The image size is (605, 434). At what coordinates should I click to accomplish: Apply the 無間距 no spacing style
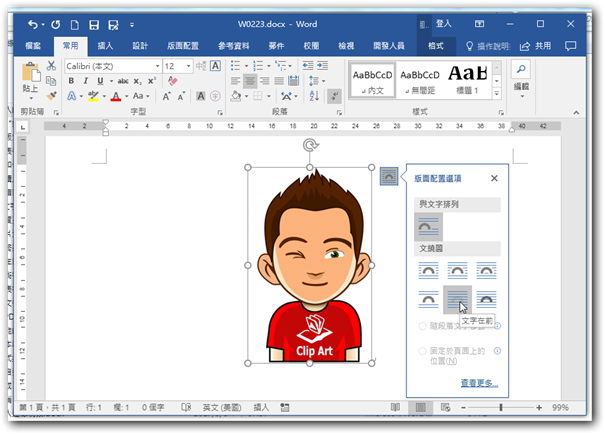[420, 79]
